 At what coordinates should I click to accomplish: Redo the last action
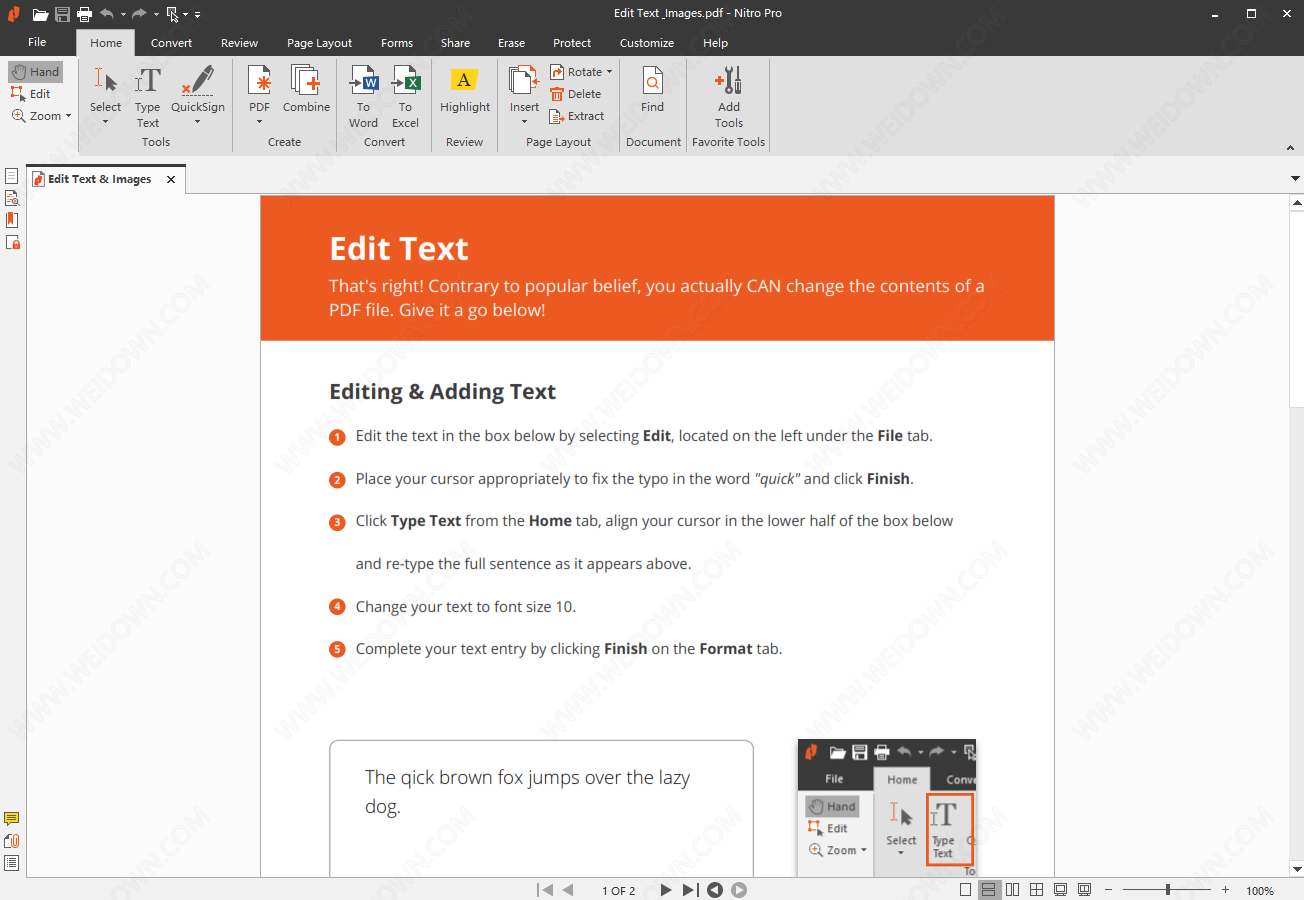[139, 14]
